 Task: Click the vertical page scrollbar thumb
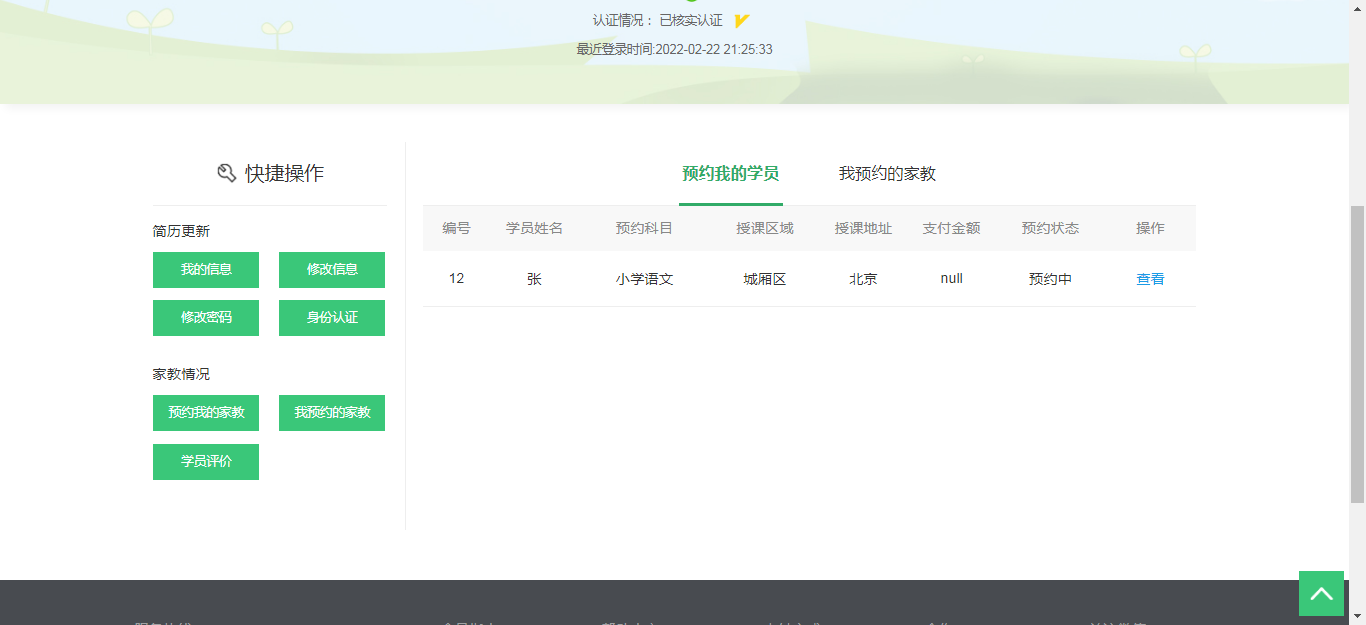pyautogui.click(x=1357, y=350)
